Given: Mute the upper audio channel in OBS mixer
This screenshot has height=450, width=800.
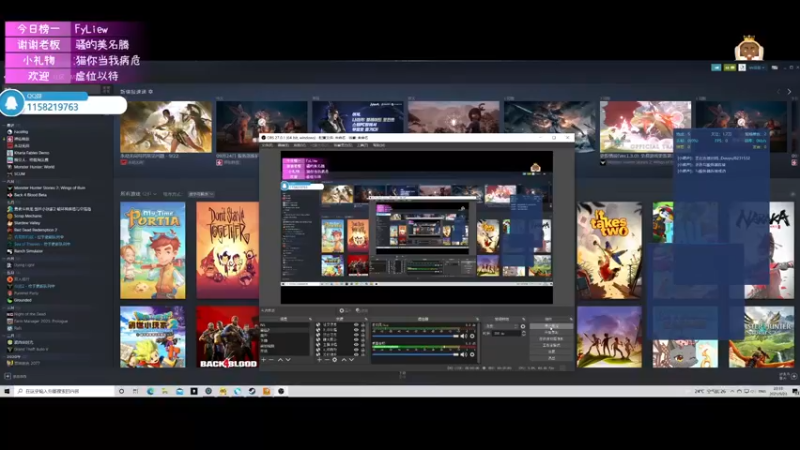Looking at the screenshot, I should (x=464, y=336).
